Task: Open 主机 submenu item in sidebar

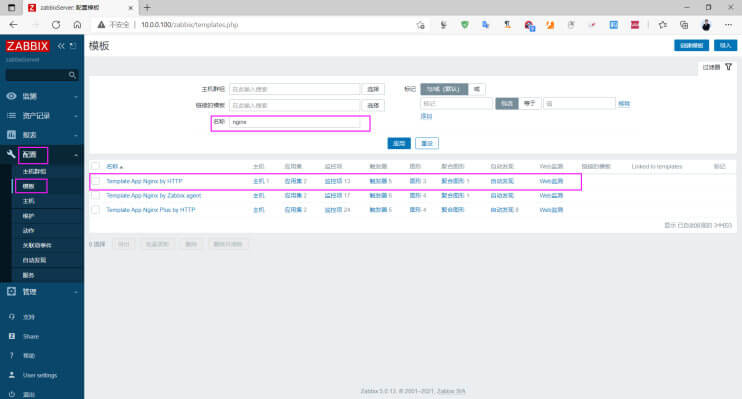Action: [28, 201]
